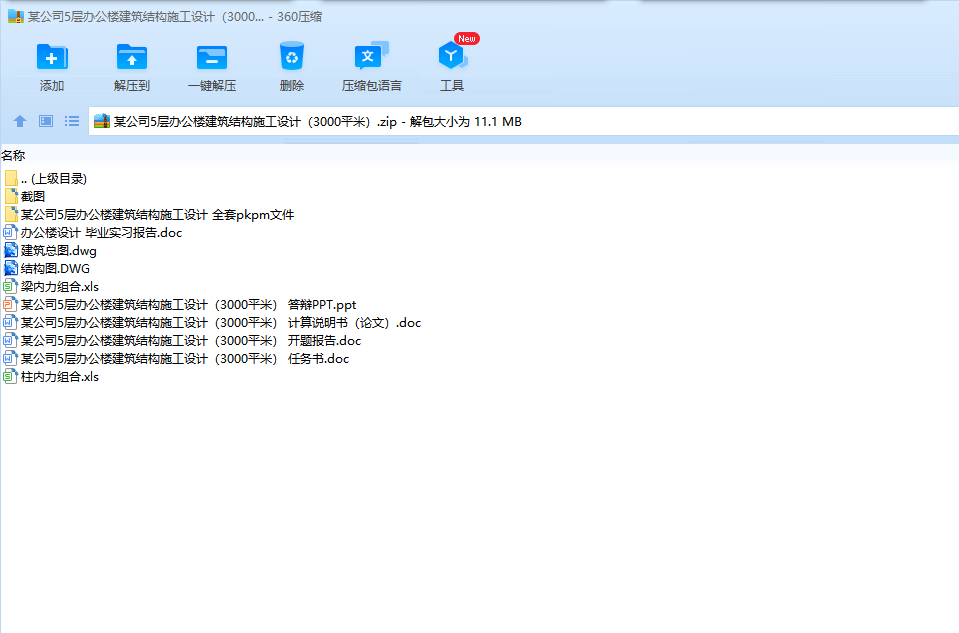Click the zip archive icon in path bar
Image resolution: width=959 pixels, height=633 pixels.
pyautogui.click(x=102, y=121)
